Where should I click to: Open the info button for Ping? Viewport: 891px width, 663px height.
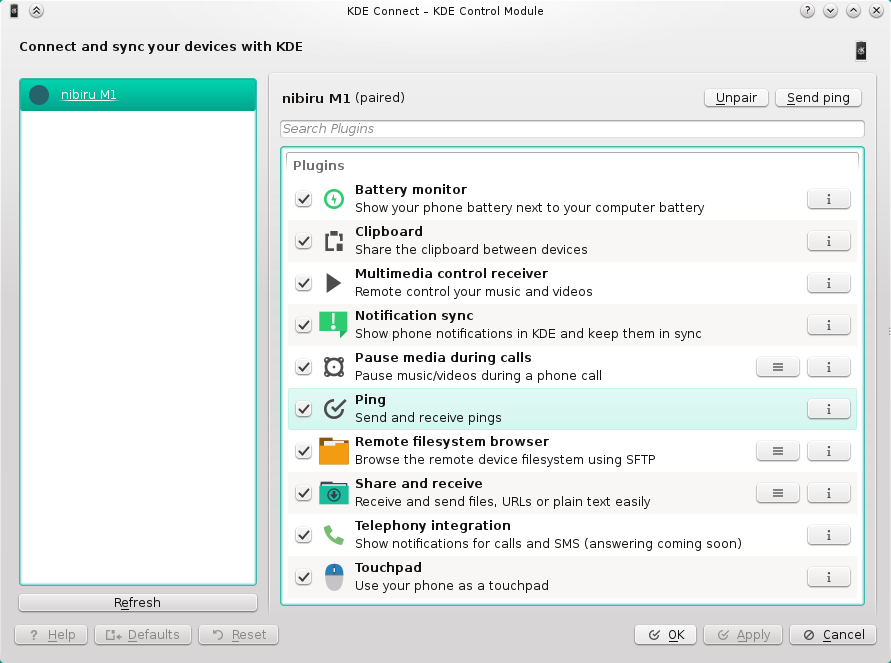pos(828,409)
